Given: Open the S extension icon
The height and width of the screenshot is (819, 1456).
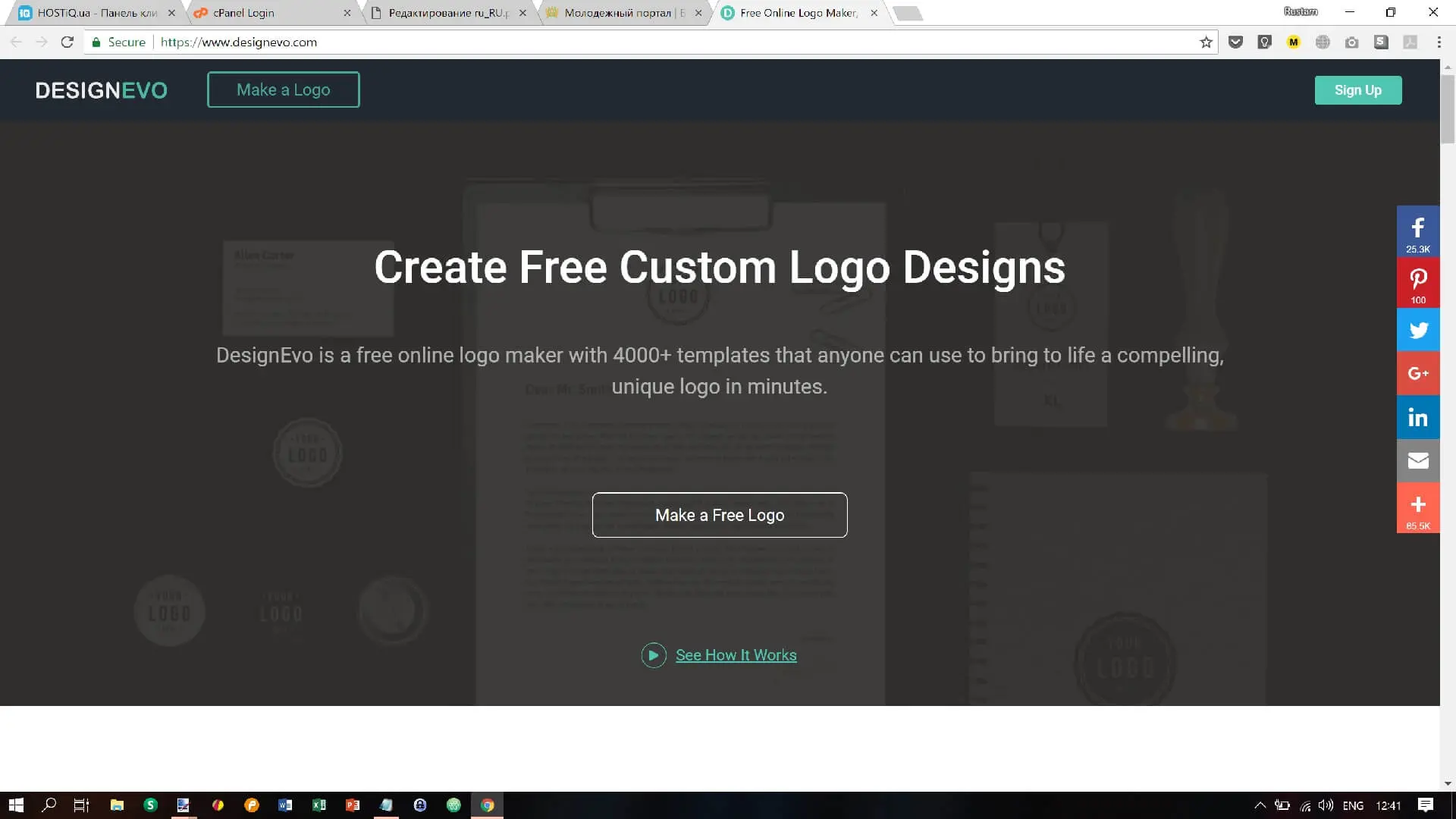Looking at the screenshot, I should pos(1381,42).
